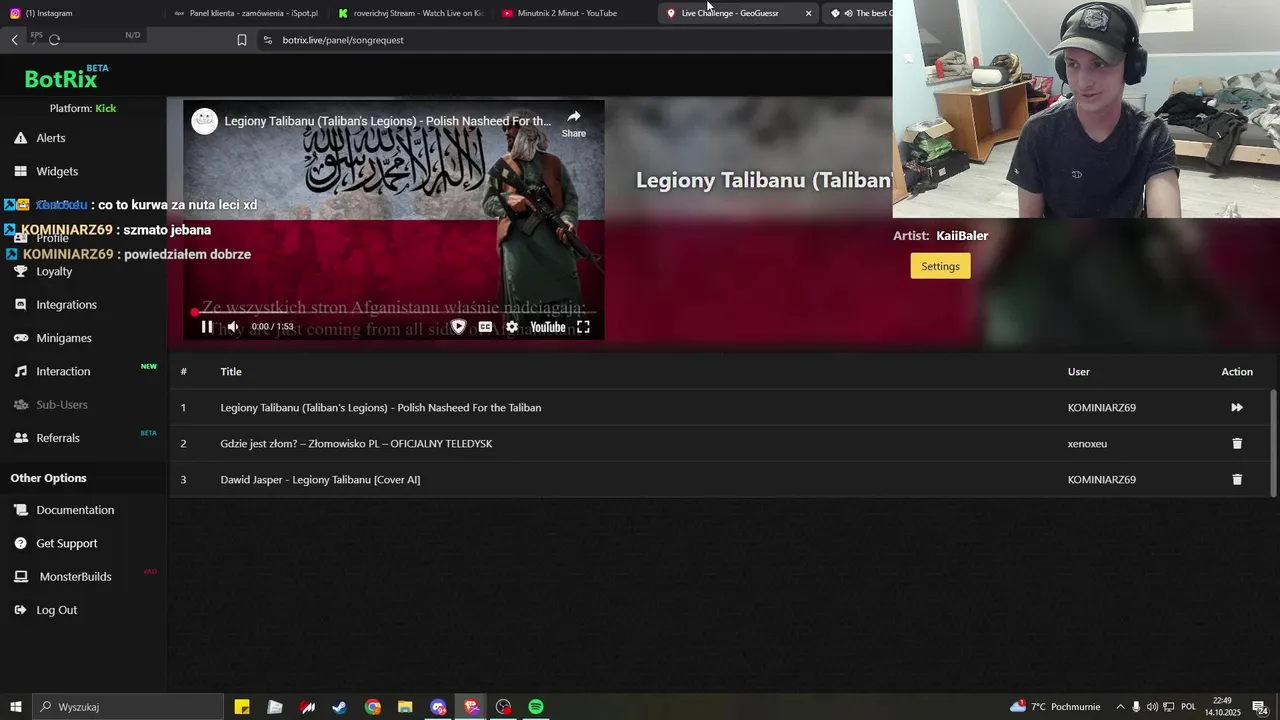Delete the Gdzie jest złom song request
Viewport: 1280px width, 720px height.
pos(1237,443)
